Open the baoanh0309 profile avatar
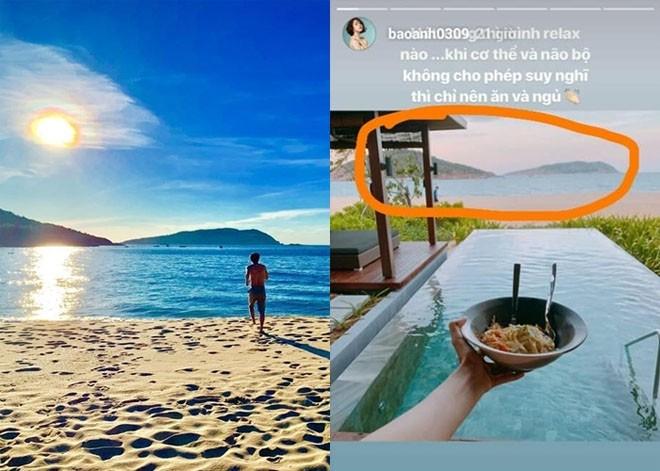 pos(359,34)
